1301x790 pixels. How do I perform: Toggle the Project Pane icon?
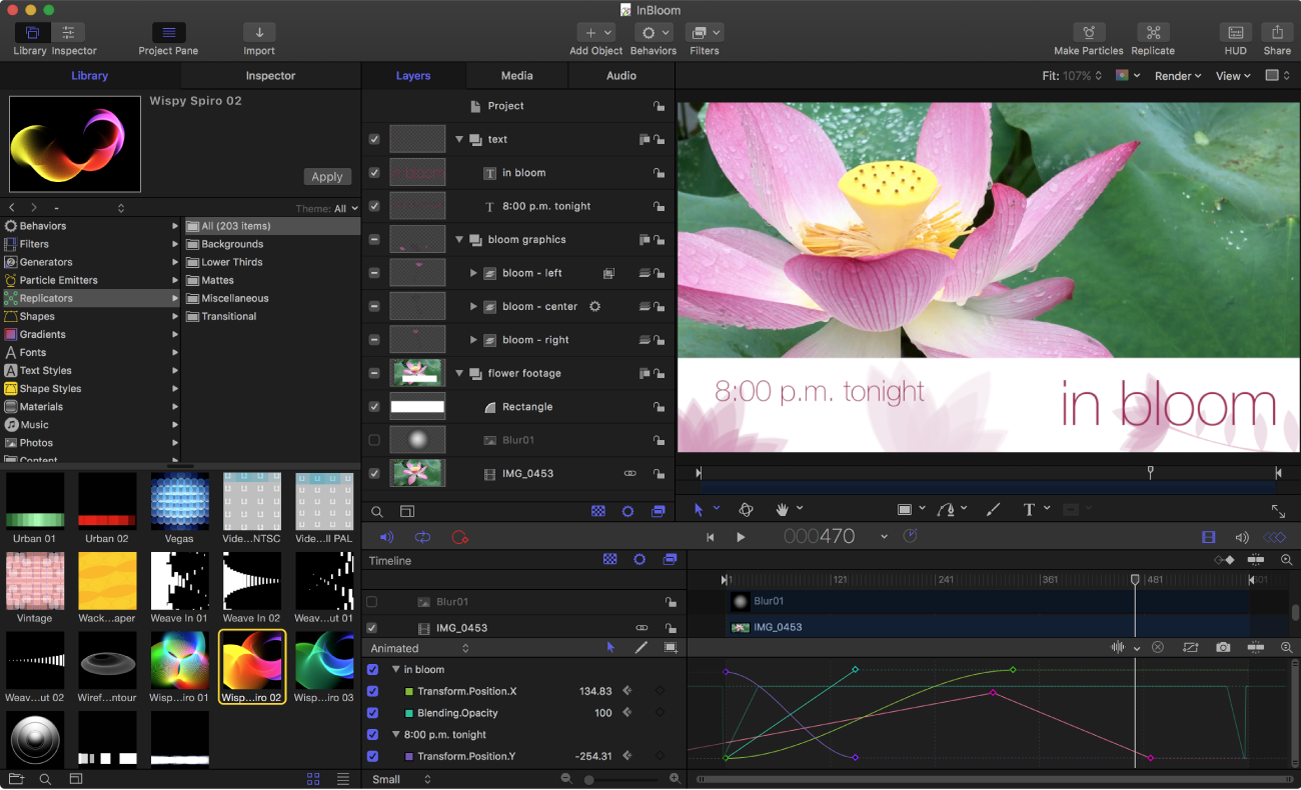[x=168, y=33]
